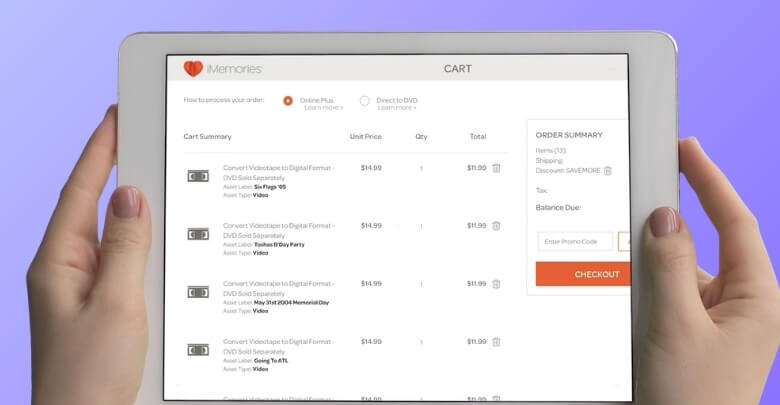The width and height of the screenshot is (780, 405).
Task: Click the Qty column header
Action: (421, 137)
